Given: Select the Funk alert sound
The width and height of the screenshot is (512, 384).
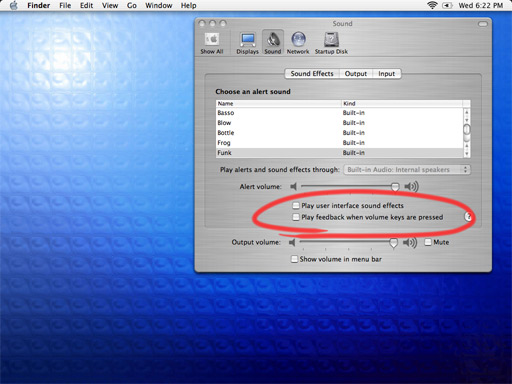Looking at the screenshot, I should pos(340,153).
